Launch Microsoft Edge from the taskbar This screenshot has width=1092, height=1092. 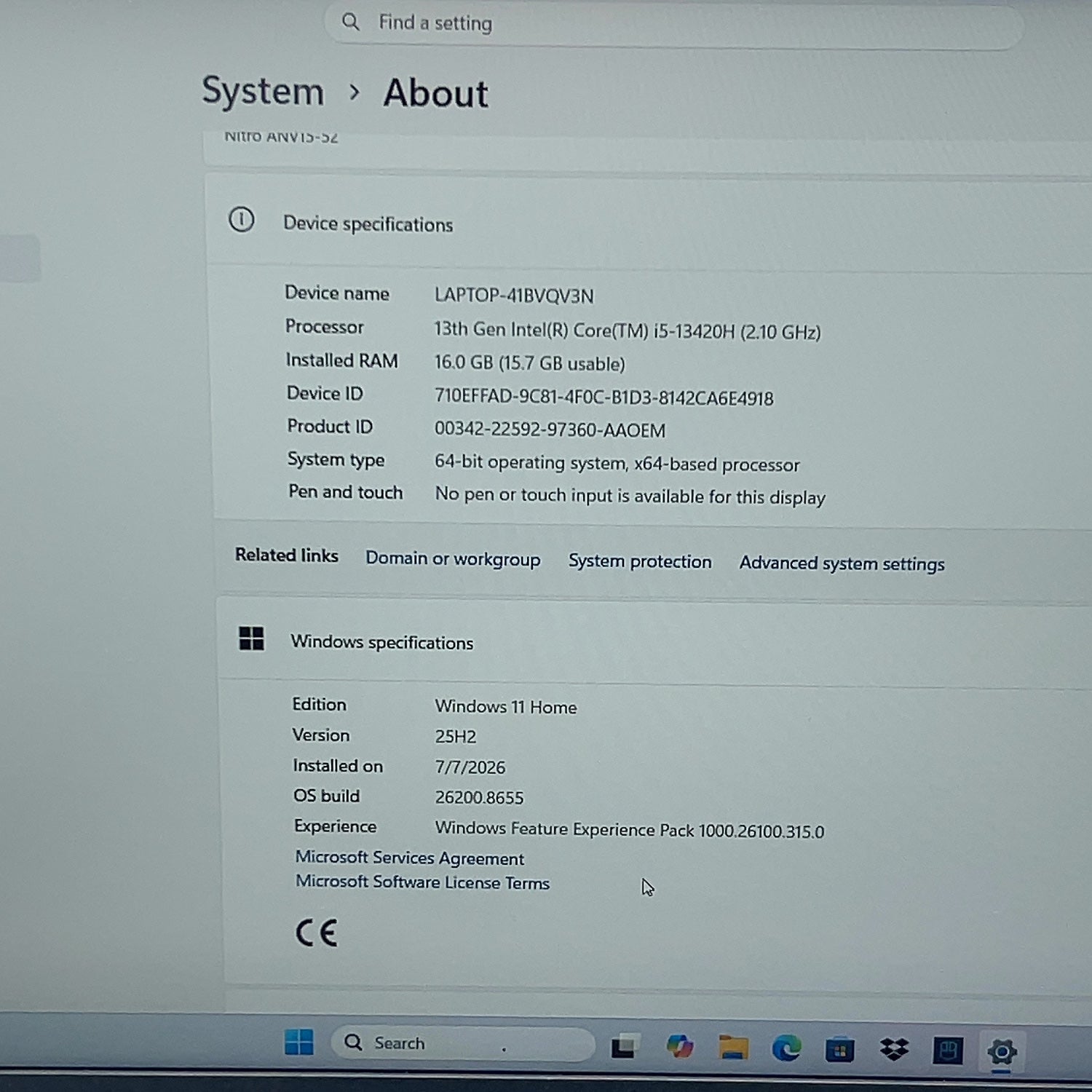786,1048
